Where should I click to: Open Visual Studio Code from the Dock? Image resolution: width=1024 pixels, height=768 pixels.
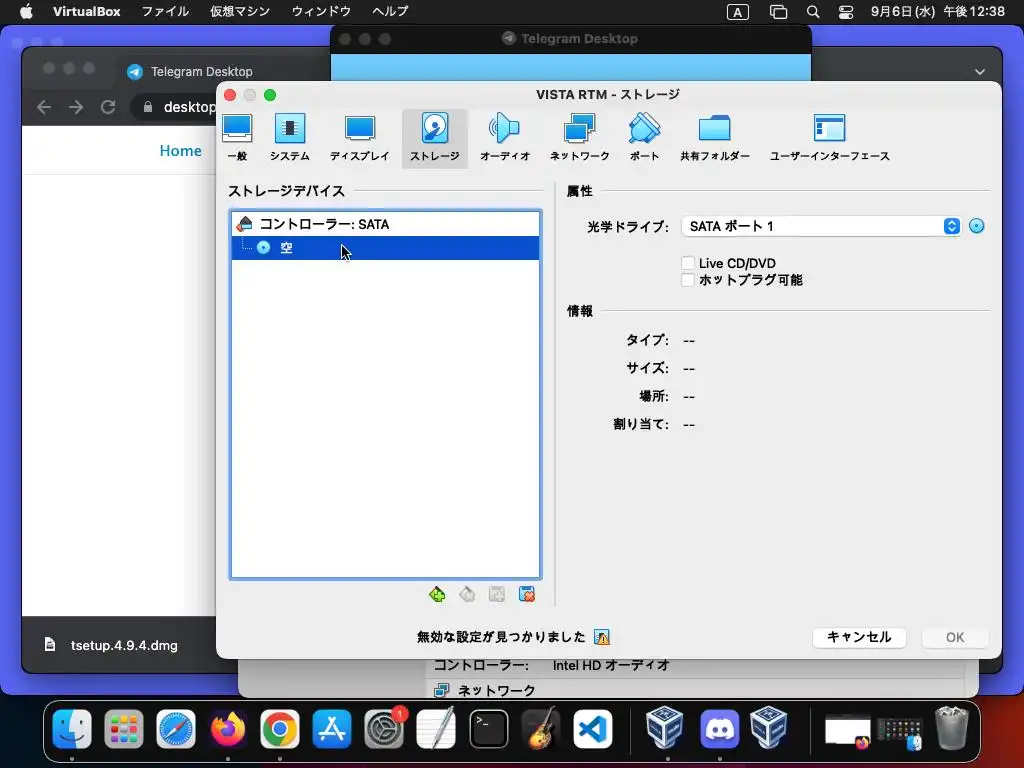tap(593, 729)
